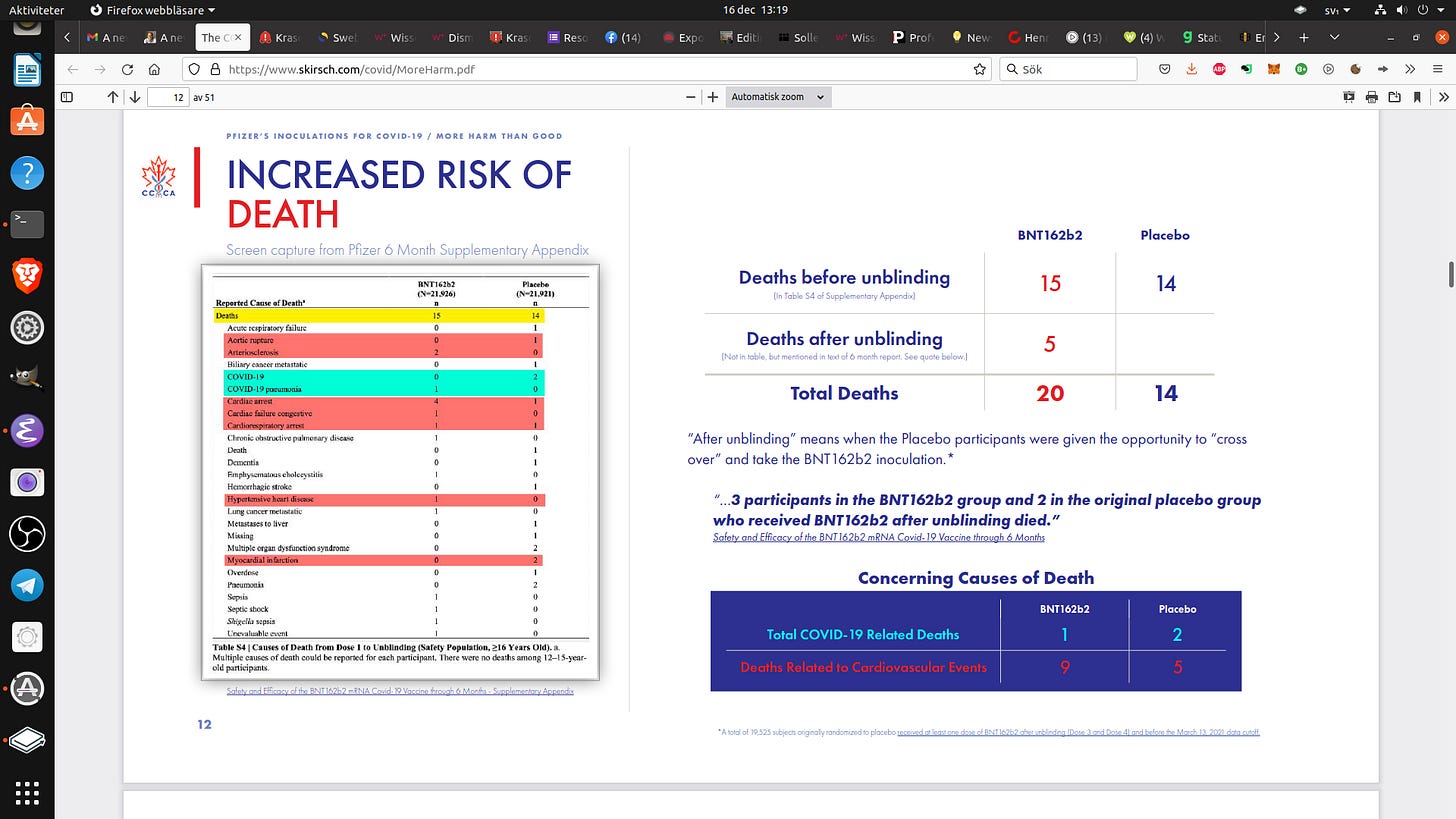Image resolution: width=1456 pixels, height=819 pixels.
Task: Switch to the 'Henr' tab
Action: [x=1030, y=37]
